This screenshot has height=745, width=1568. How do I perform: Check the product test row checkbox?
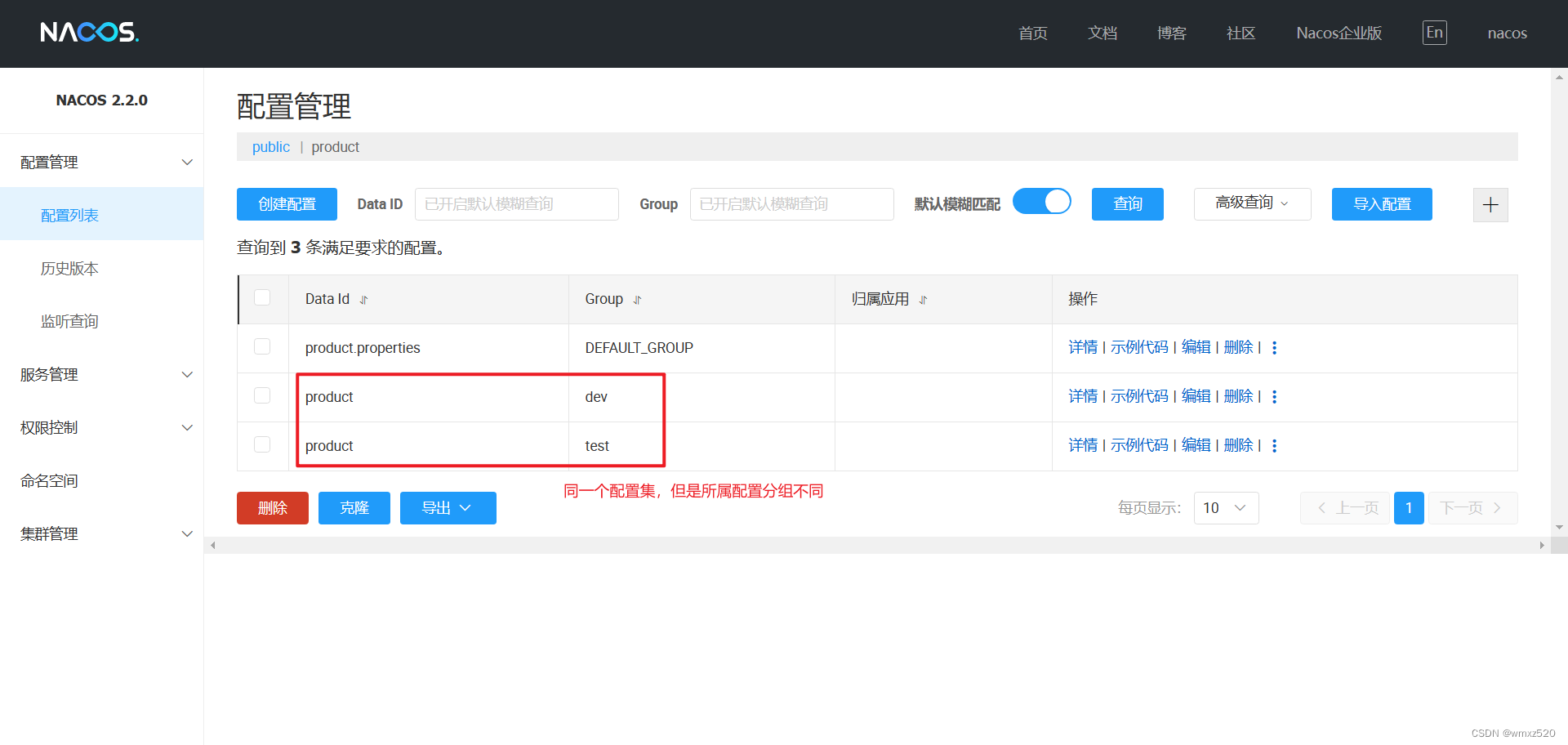coord(262,444)
